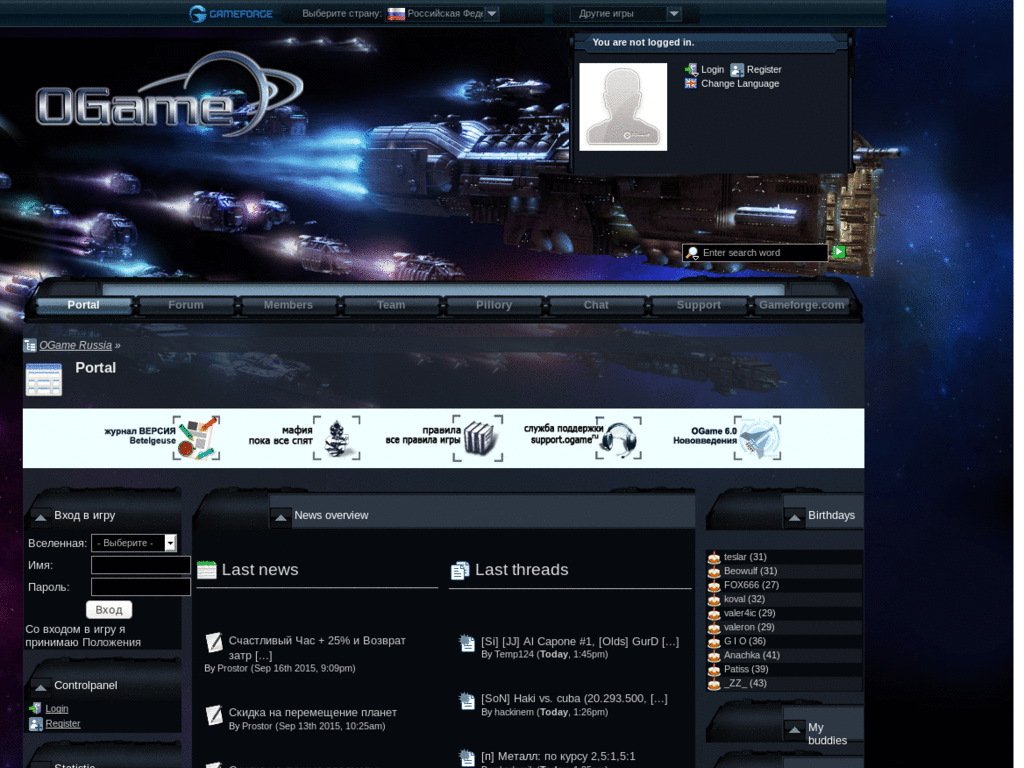Open the Выберите страну country dropdown

443,14
